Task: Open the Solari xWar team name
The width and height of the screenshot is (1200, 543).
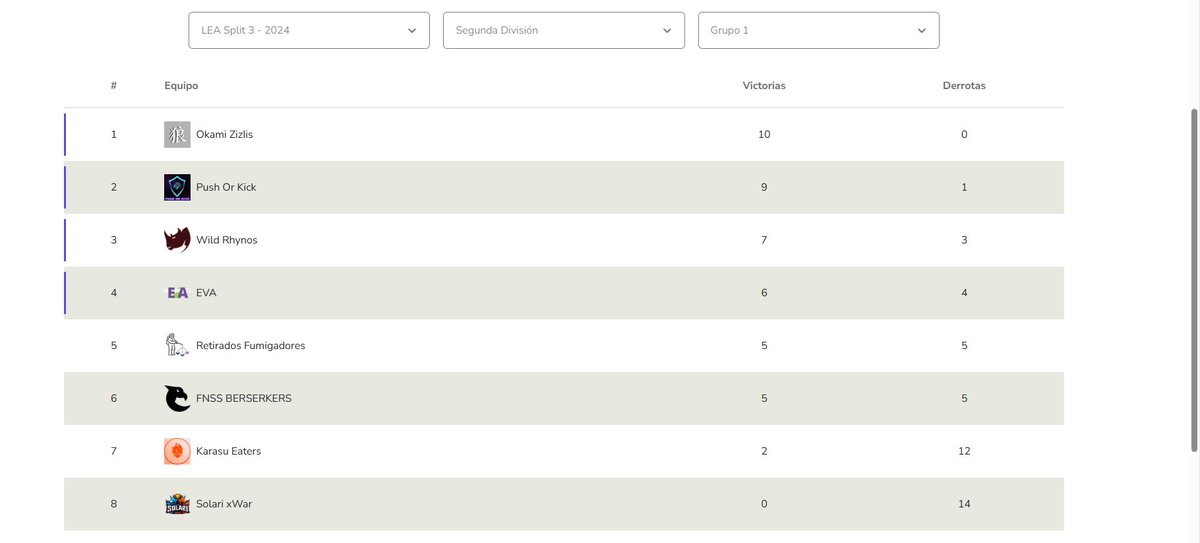Action: click(x=224, y=504)
